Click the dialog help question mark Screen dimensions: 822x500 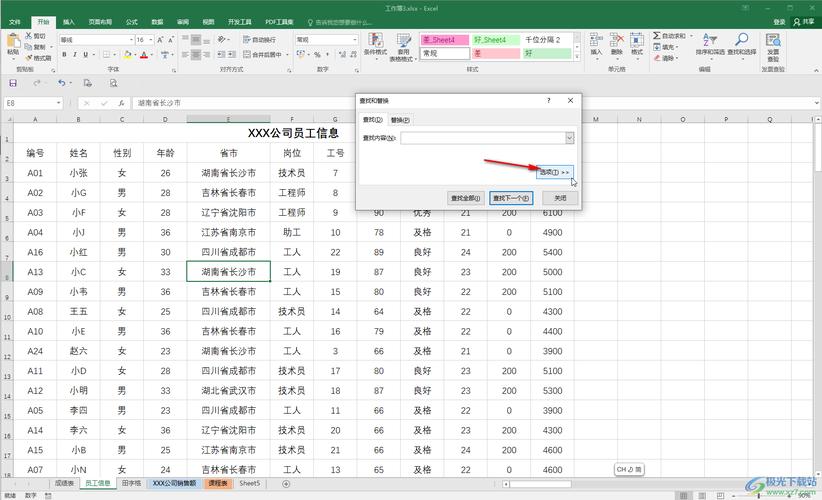[549, 101]
